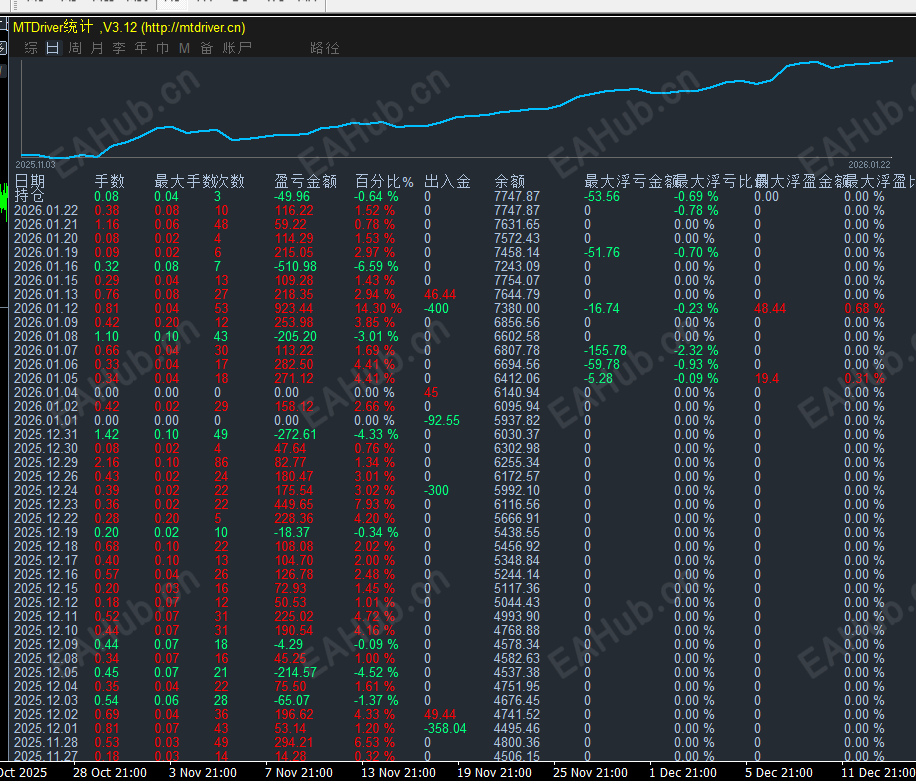The height and width of the screenshot is (781, 916).
Task: Switch to the 年 yearly statistics view
Action: click(x=141, y=48)
